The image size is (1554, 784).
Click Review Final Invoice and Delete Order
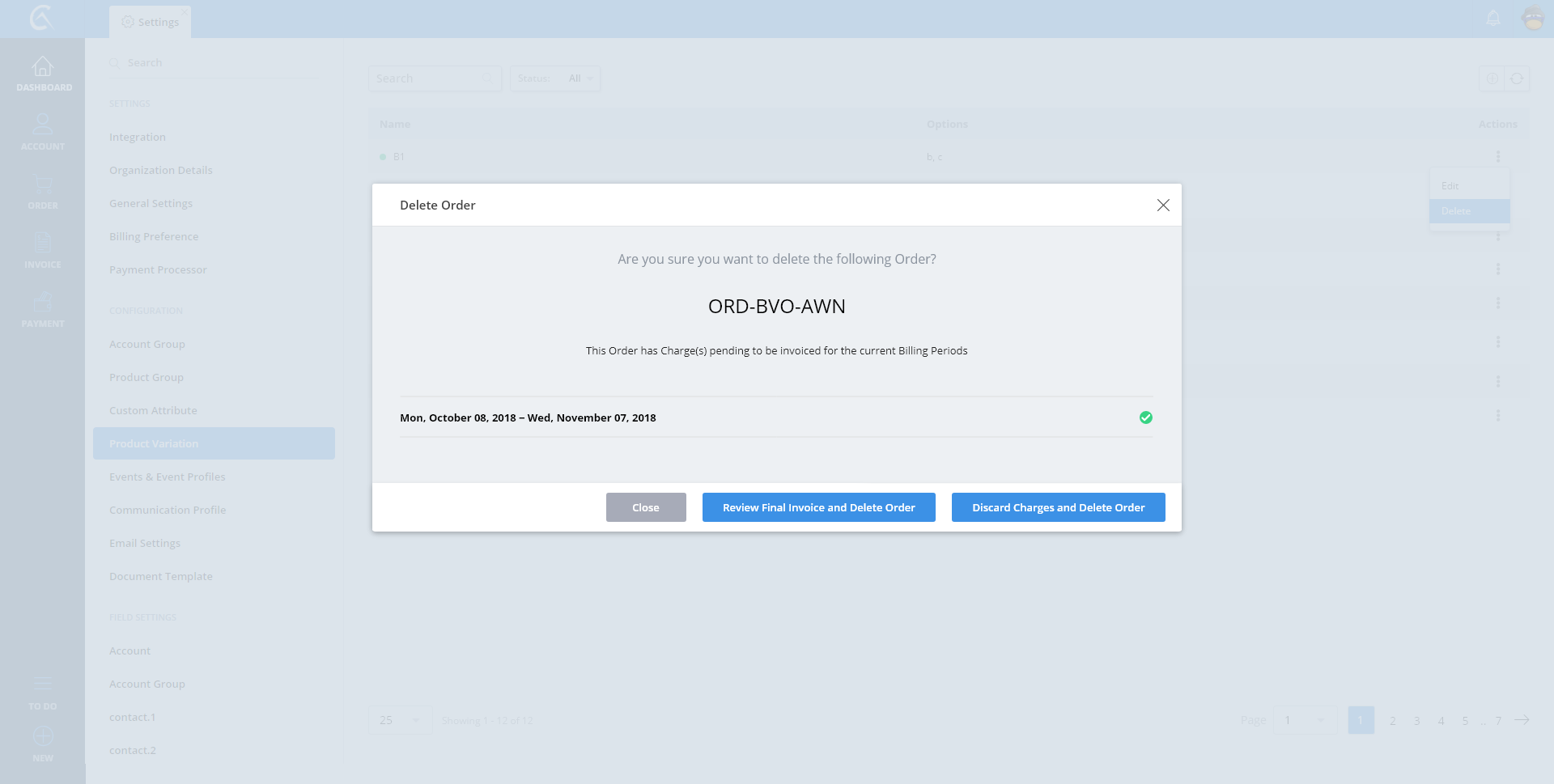click(x=818, y=507)
